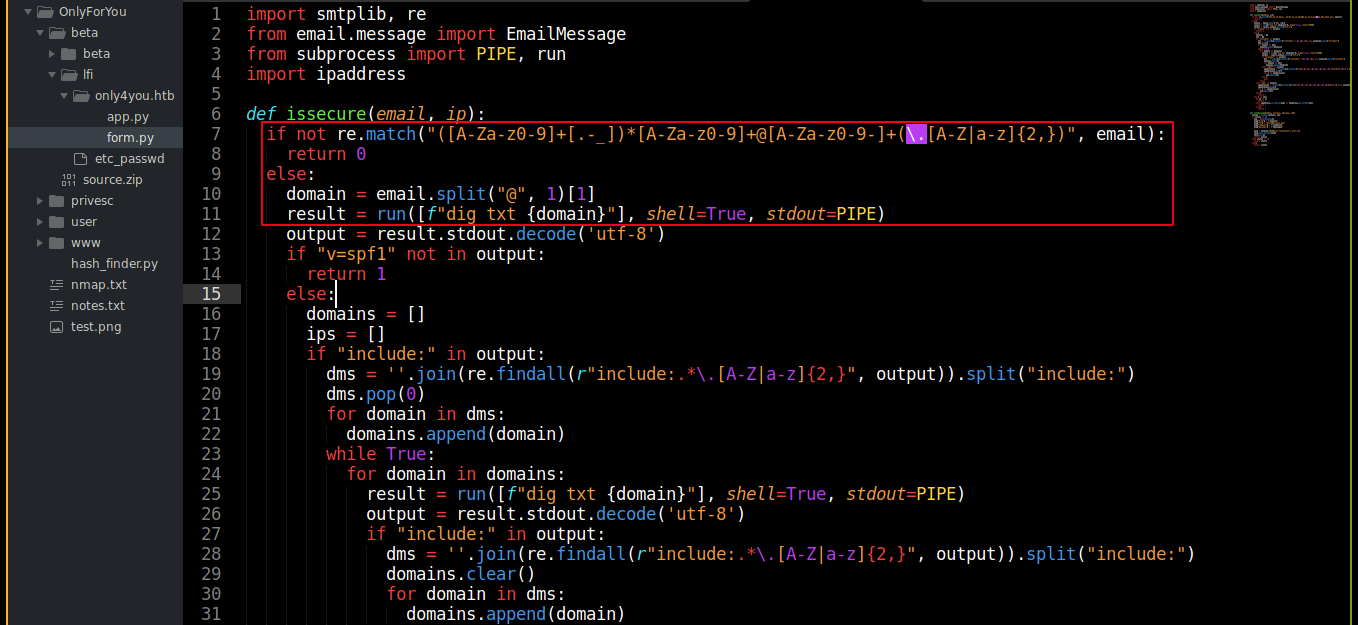Open hash_finder.py in the sidebar
1358x625 pixels.
pyautogui.click(x=114, y=264)
